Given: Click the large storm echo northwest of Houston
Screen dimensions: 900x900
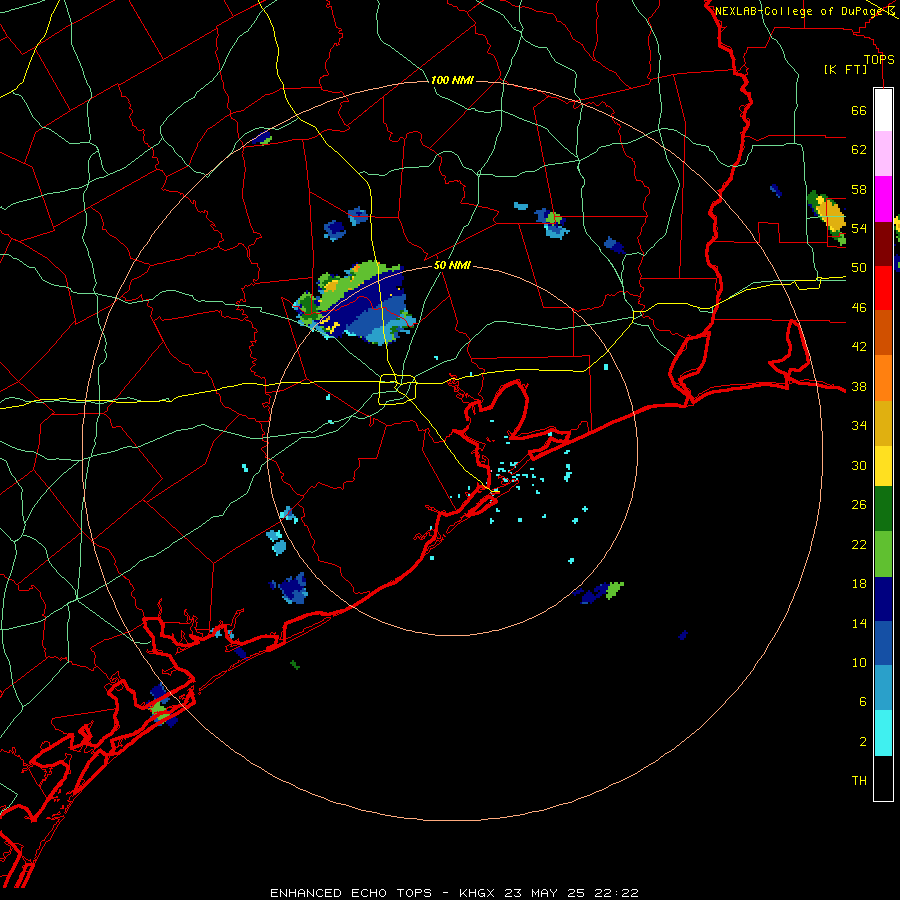Looking at the screenshot, I should coord(356,303).
